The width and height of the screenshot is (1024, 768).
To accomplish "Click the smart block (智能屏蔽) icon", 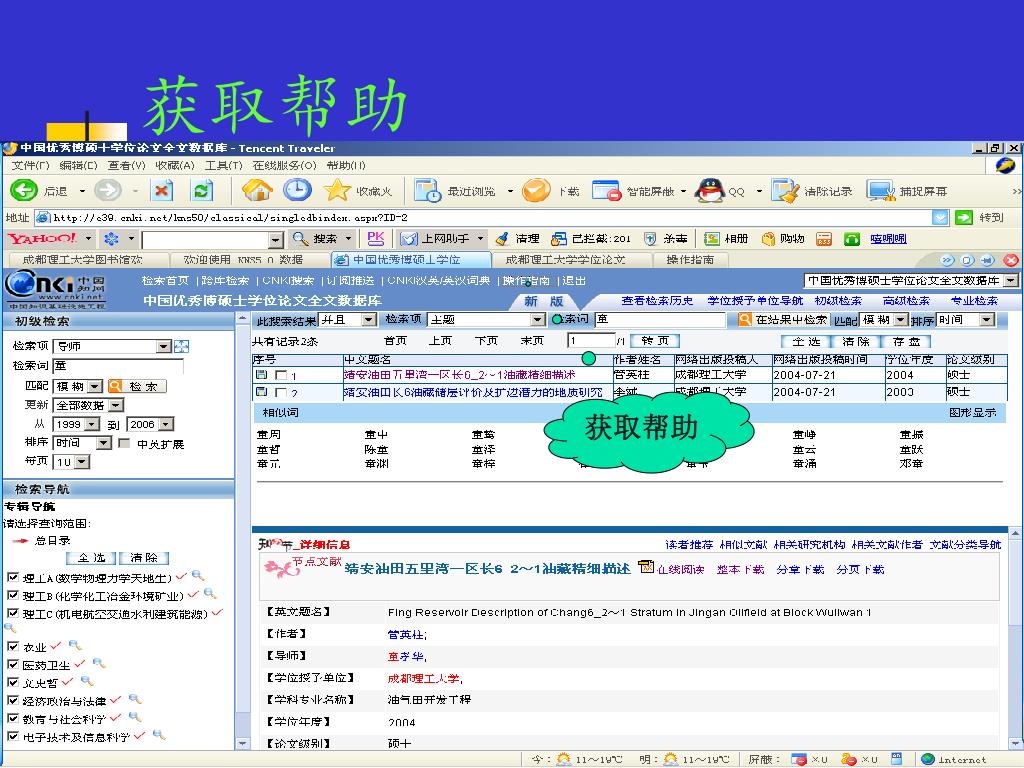I will [x=606, y=191].
